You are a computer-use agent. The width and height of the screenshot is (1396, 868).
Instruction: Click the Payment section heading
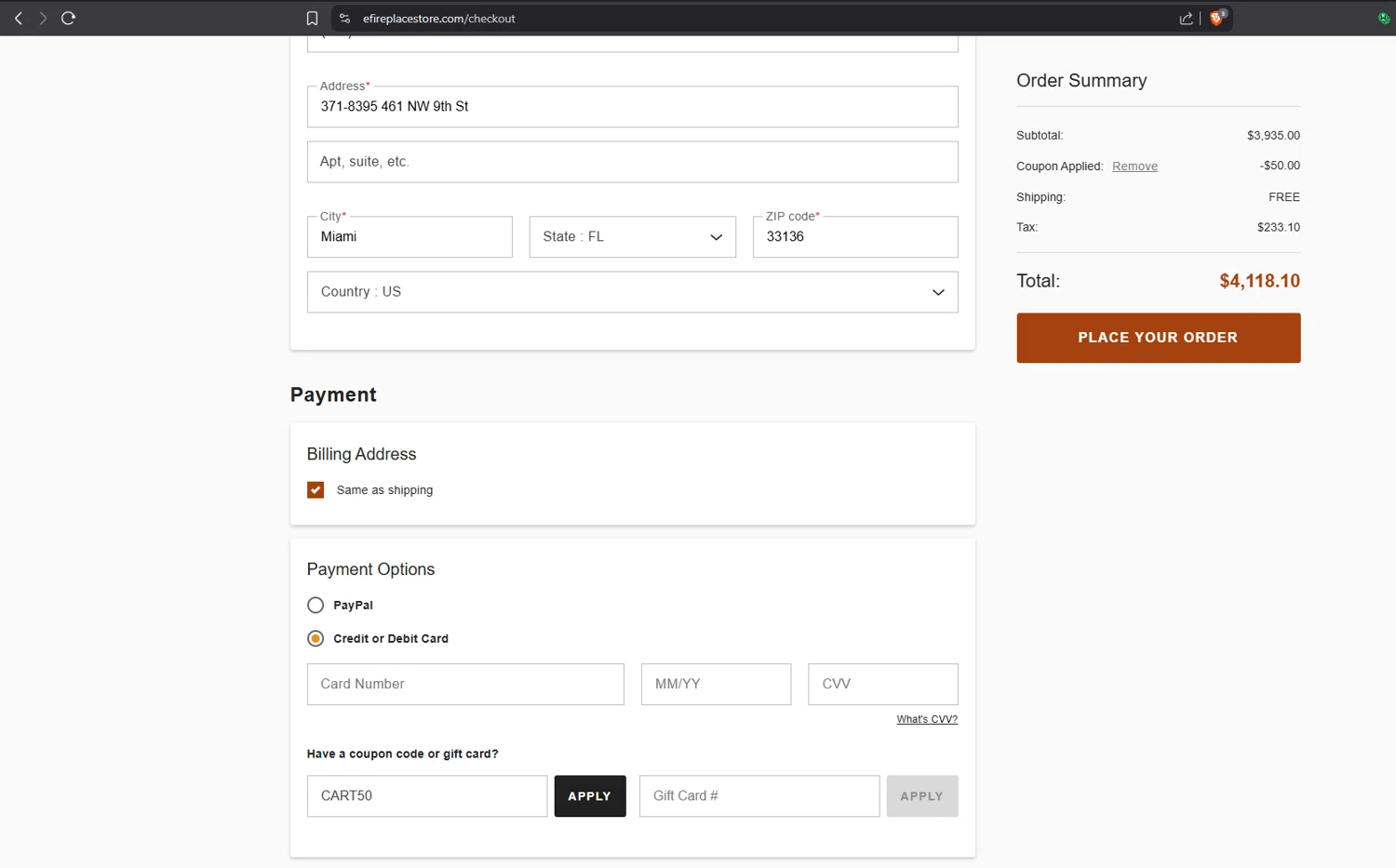[x=333, y=394]
